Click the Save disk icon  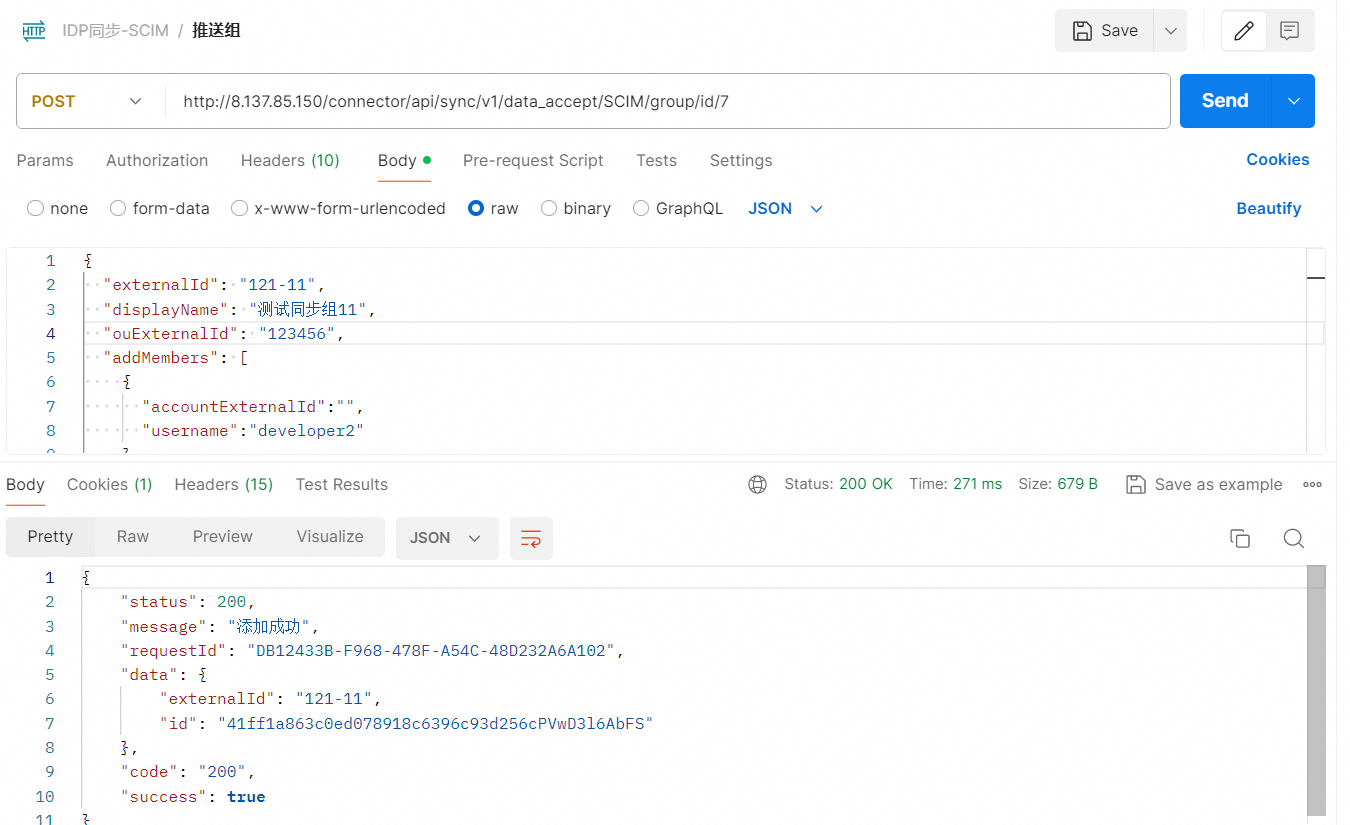[x=1082, y=30]
